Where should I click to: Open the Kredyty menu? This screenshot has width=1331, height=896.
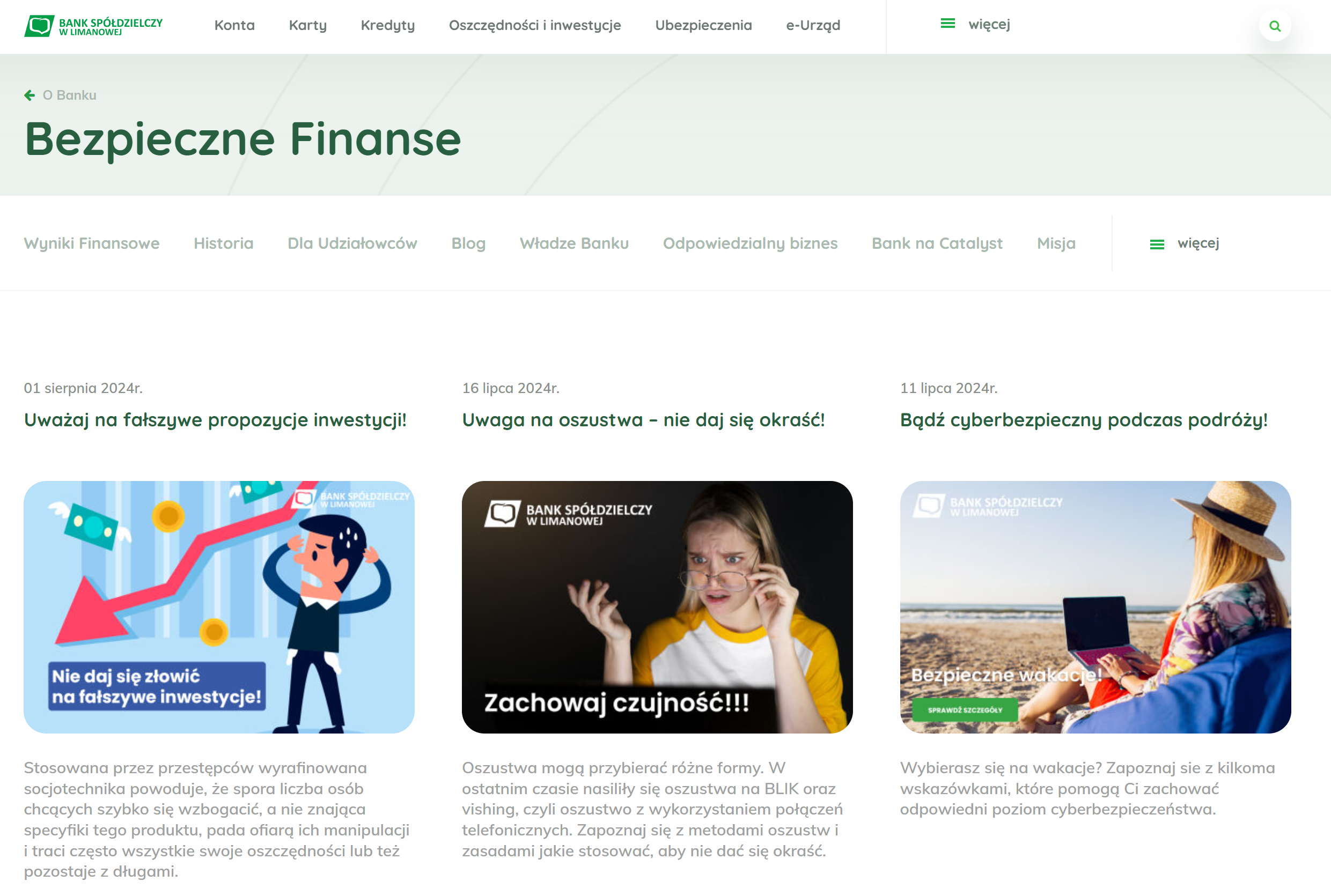(388, 25)
